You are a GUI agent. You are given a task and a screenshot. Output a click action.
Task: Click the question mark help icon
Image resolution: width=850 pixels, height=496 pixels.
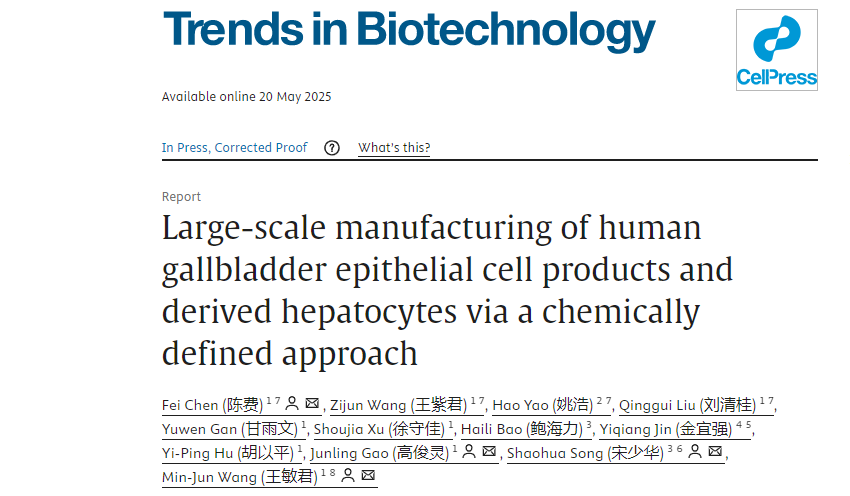[x=332, y=148]
